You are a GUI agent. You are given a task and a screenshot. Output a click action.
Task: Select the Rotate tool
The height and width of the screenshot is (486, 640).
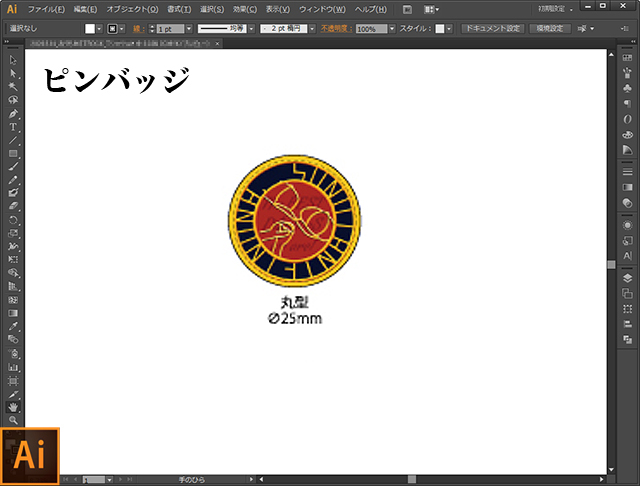(13, 220)
